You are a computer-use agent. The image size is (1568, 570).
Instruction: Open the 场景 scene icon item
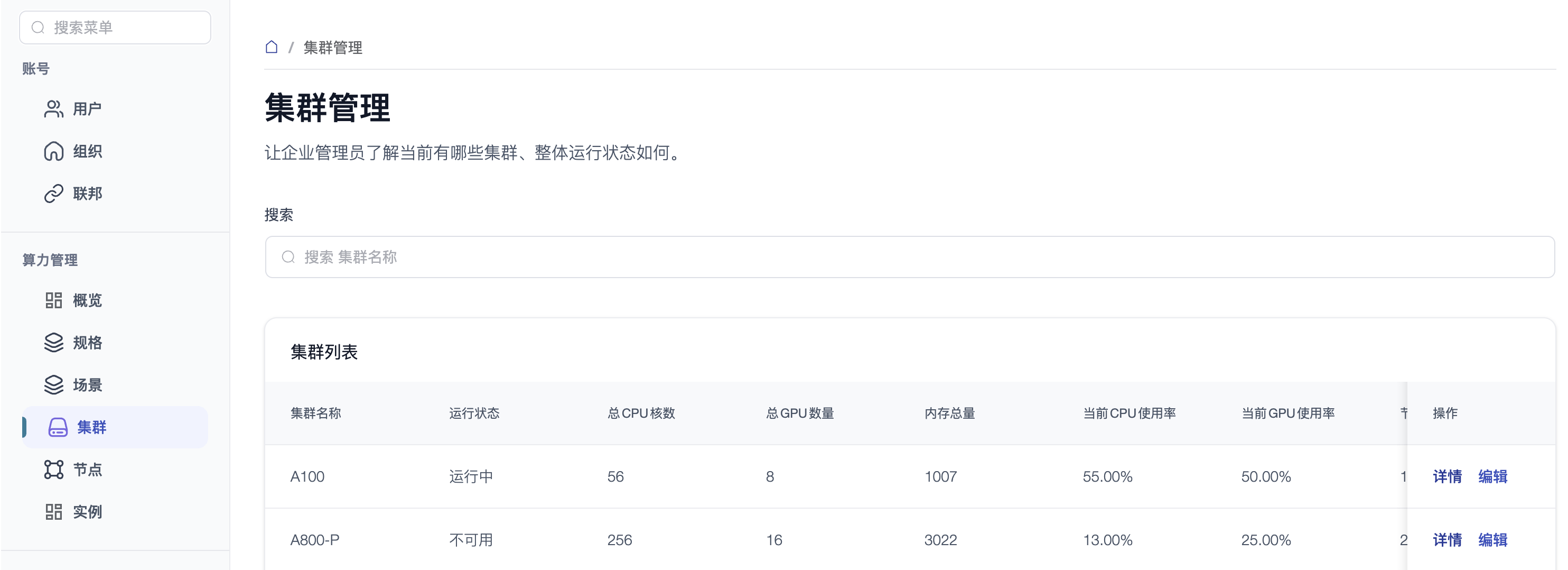(x=53, y=385)
